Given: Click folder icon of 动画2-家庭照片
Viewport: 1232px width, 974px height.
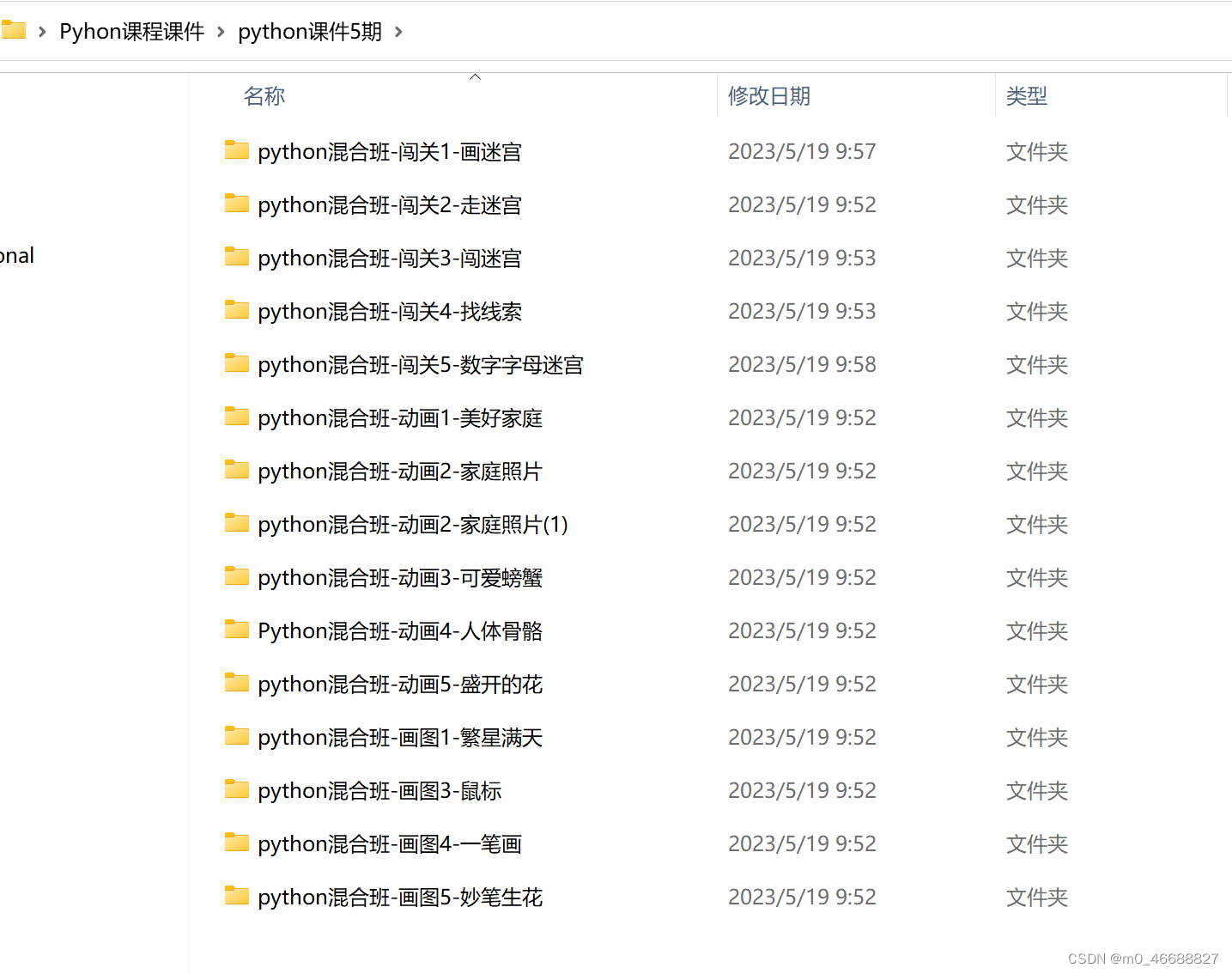Looking at the screenshot, I should tap(237, 471).
